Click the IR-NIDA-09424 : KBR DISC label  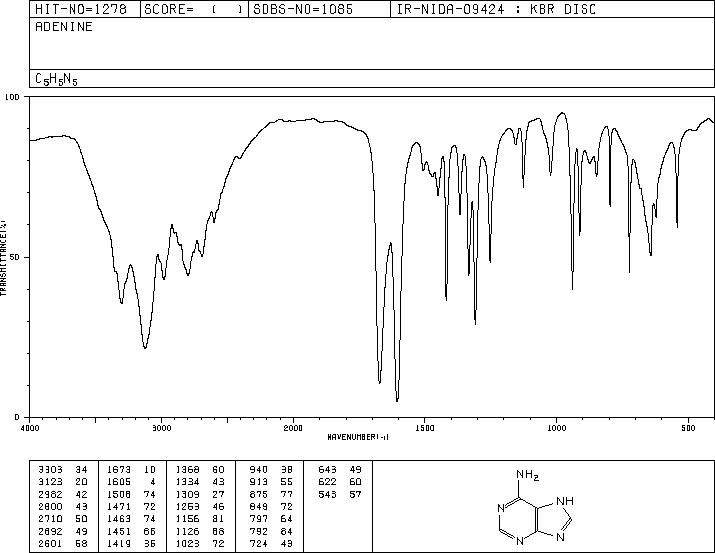coord(496,9)
